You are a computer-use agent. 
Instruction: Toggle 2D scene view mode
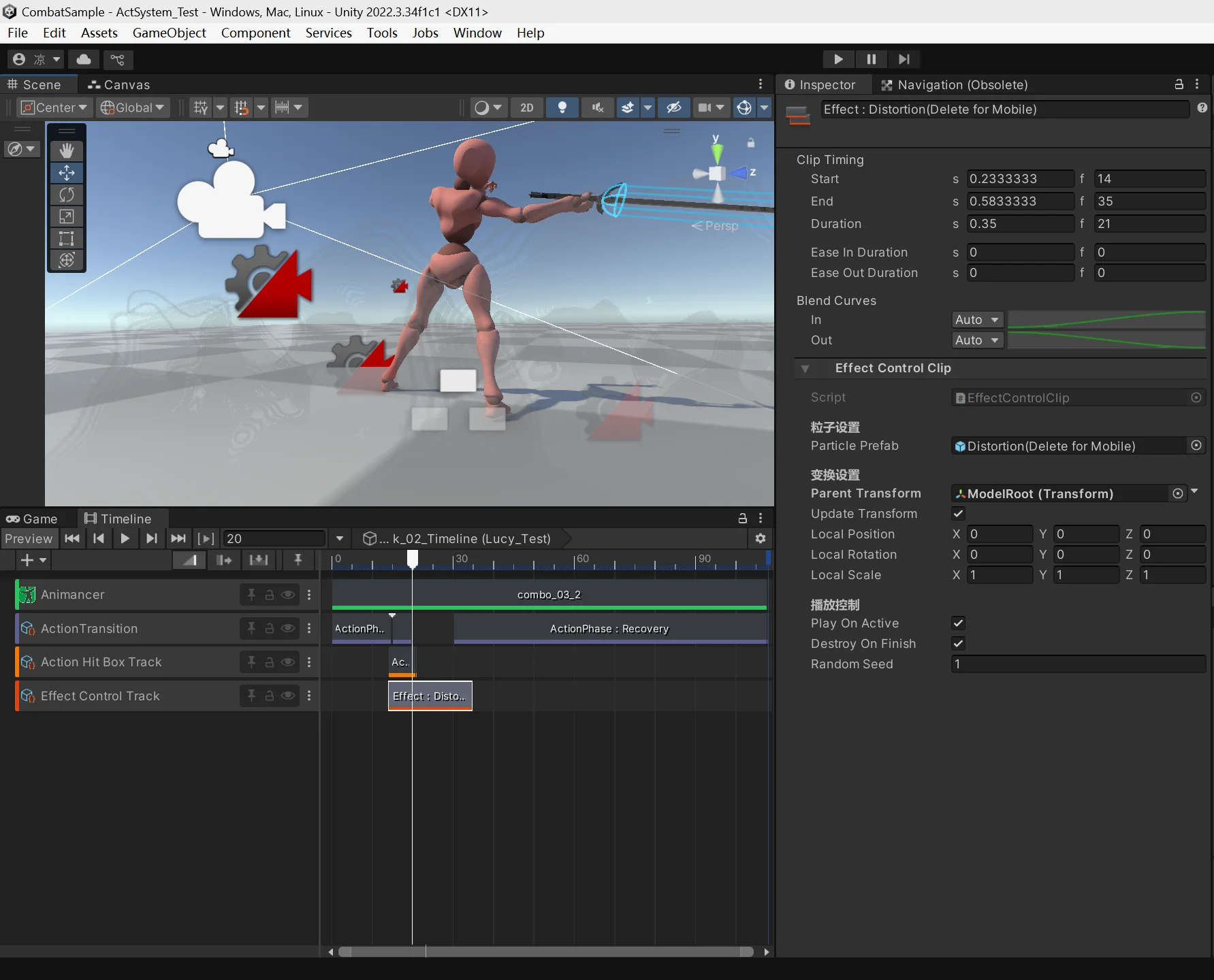(526, 108)
